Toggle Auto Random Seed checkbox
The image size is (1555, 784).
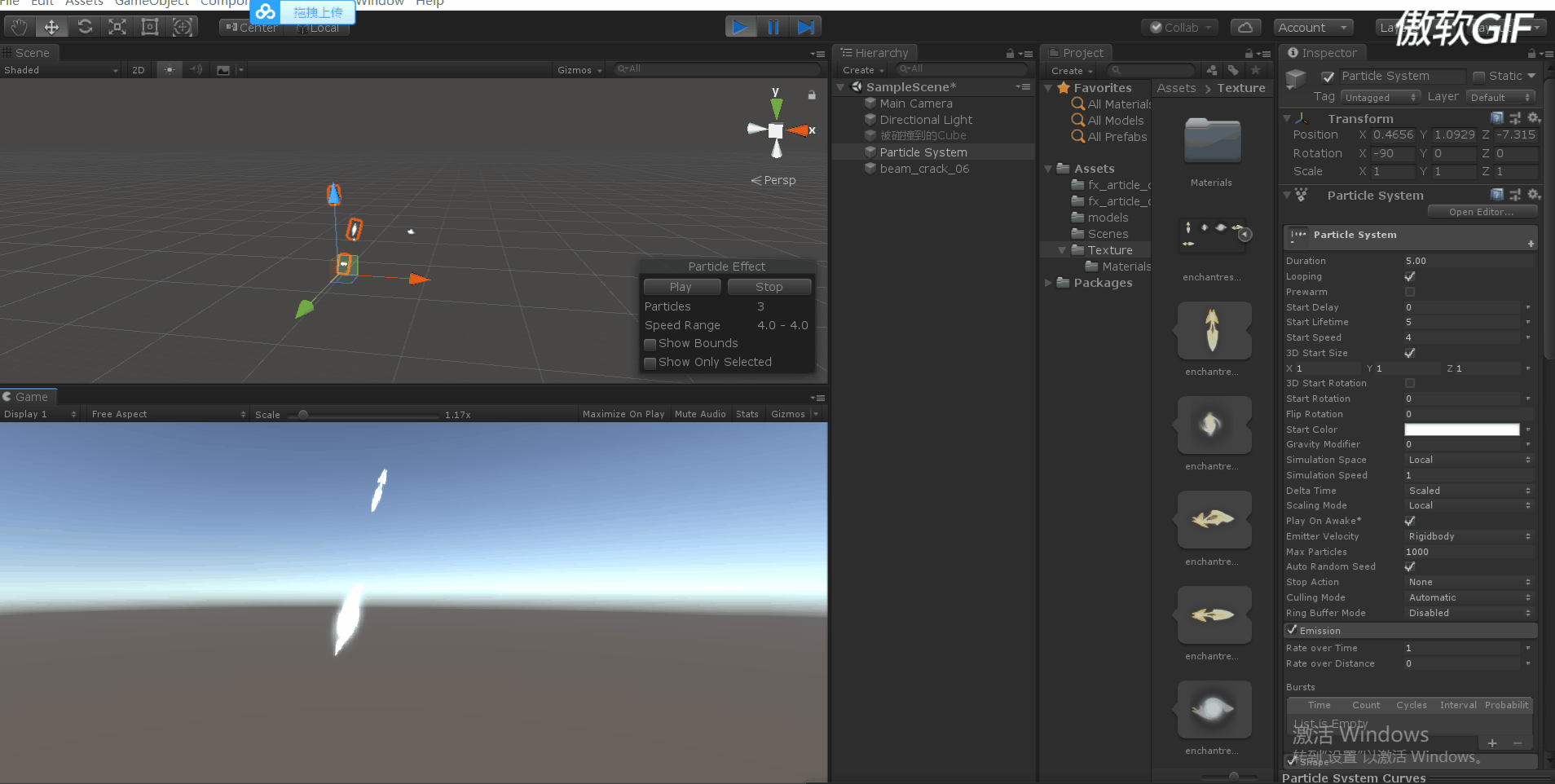(x=1410, y=566)
